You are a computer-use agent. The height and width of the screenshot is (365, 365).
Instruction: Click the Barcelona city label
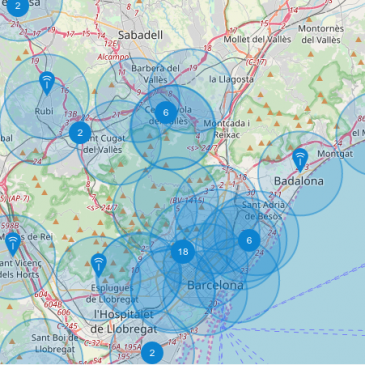tap(215, 285)
